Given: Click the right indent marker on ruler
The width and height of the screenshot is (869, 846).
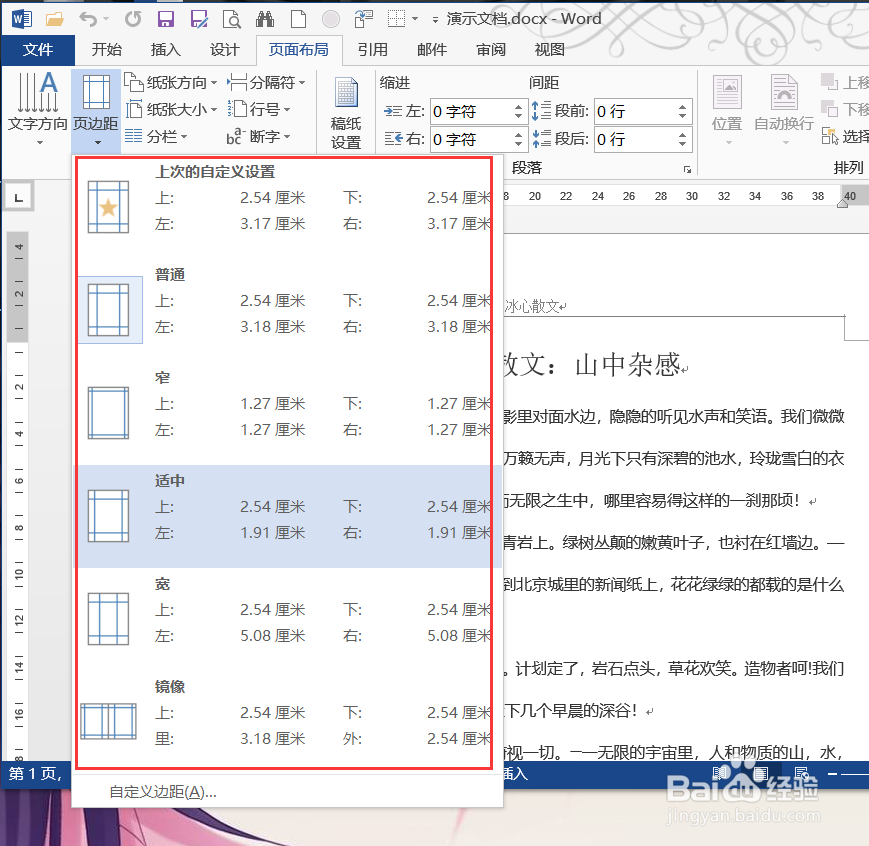Looking at the screenshot, I should coord(842,204).
